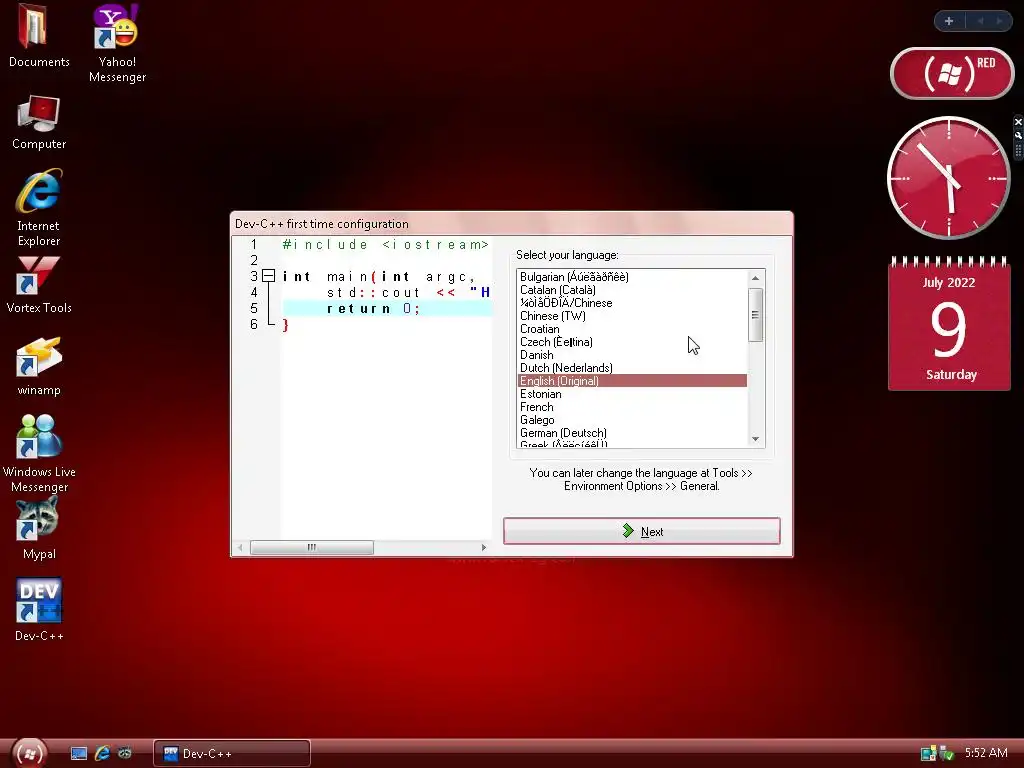This screenshot has width=1024, height=768.
Task: Open the Documents desktop folder
Action: 39,37
